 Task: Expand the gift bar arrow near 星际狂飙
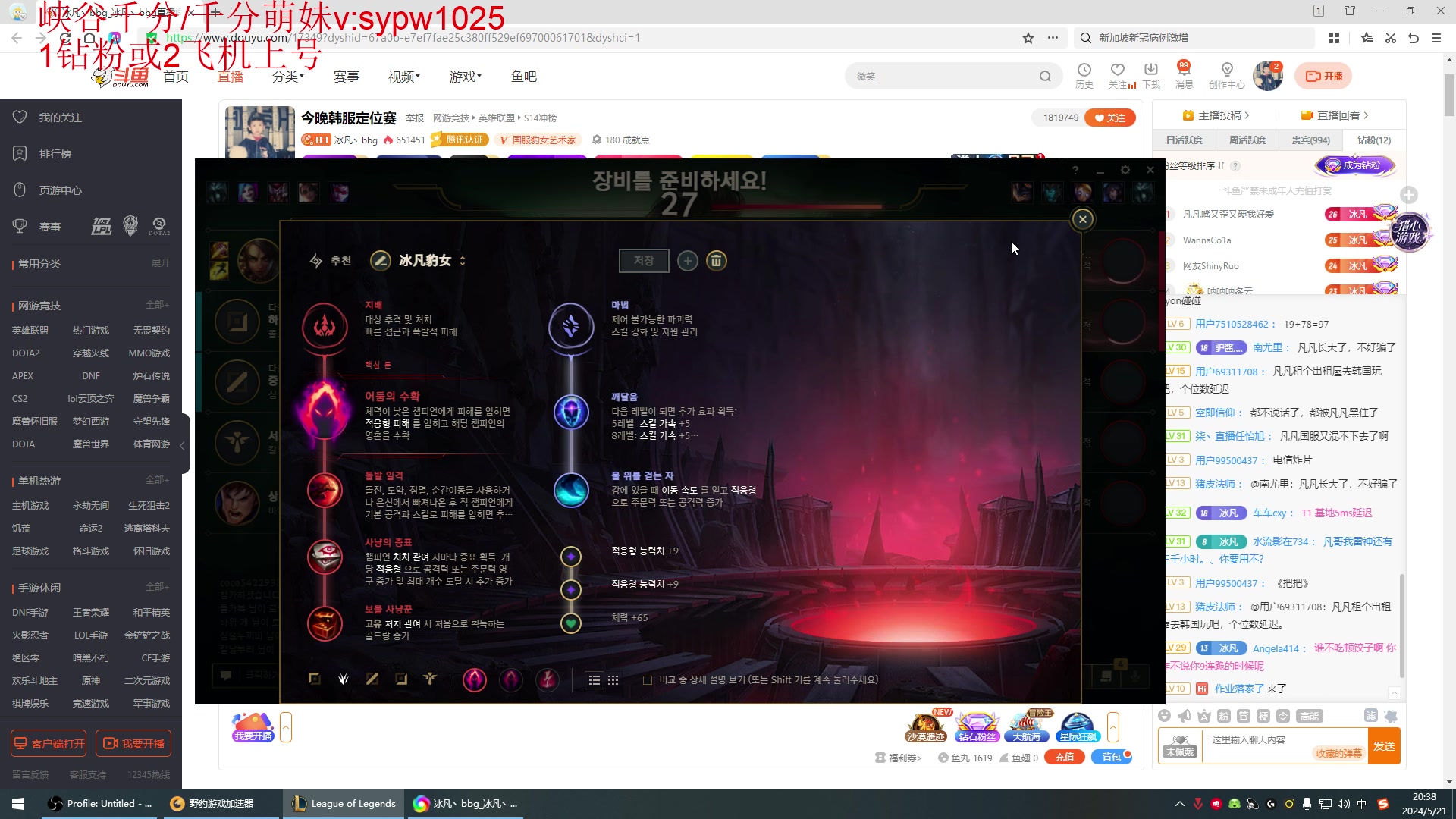point(1113,727)
